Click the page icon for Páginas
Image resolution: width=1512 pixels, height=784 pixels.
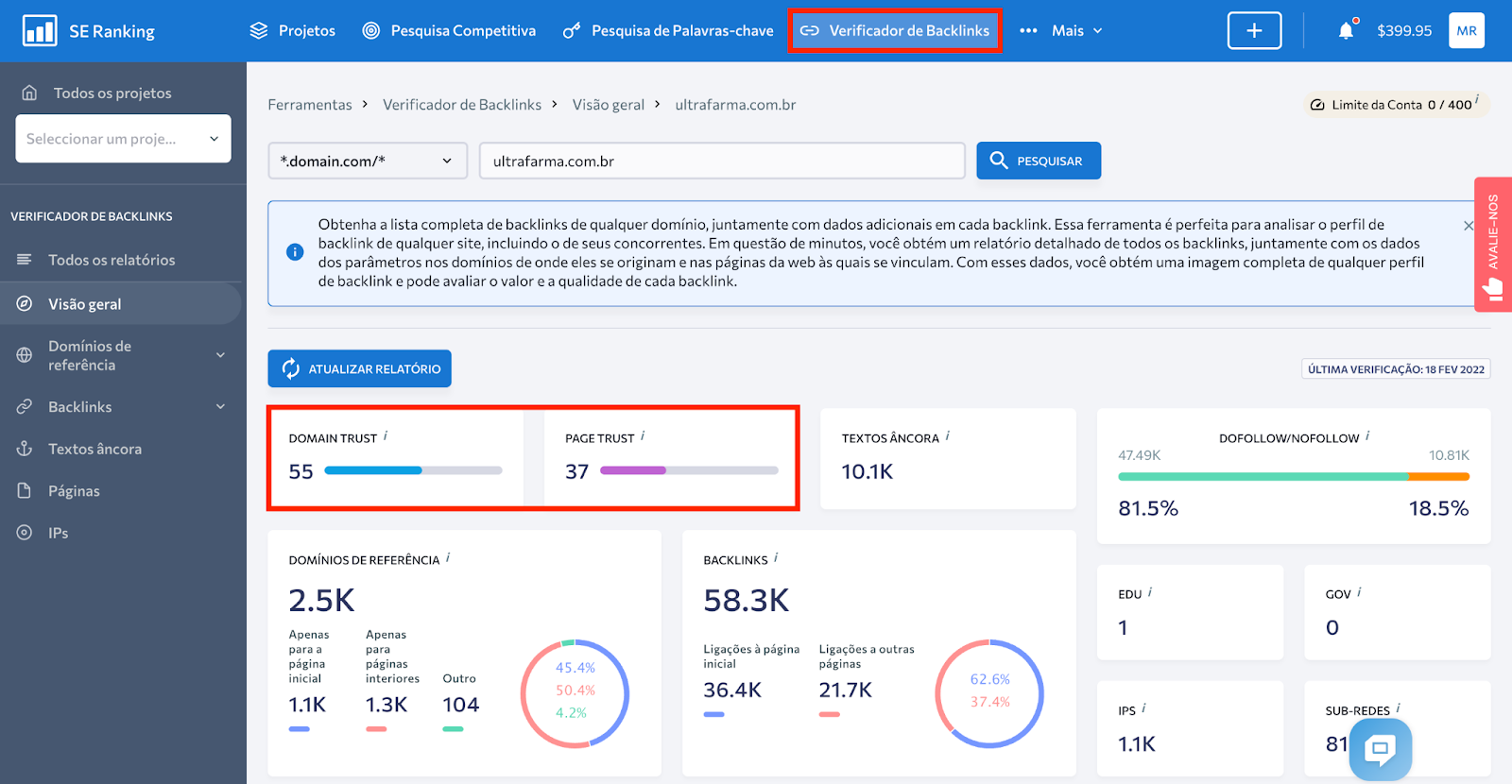(x=25, y=491)
